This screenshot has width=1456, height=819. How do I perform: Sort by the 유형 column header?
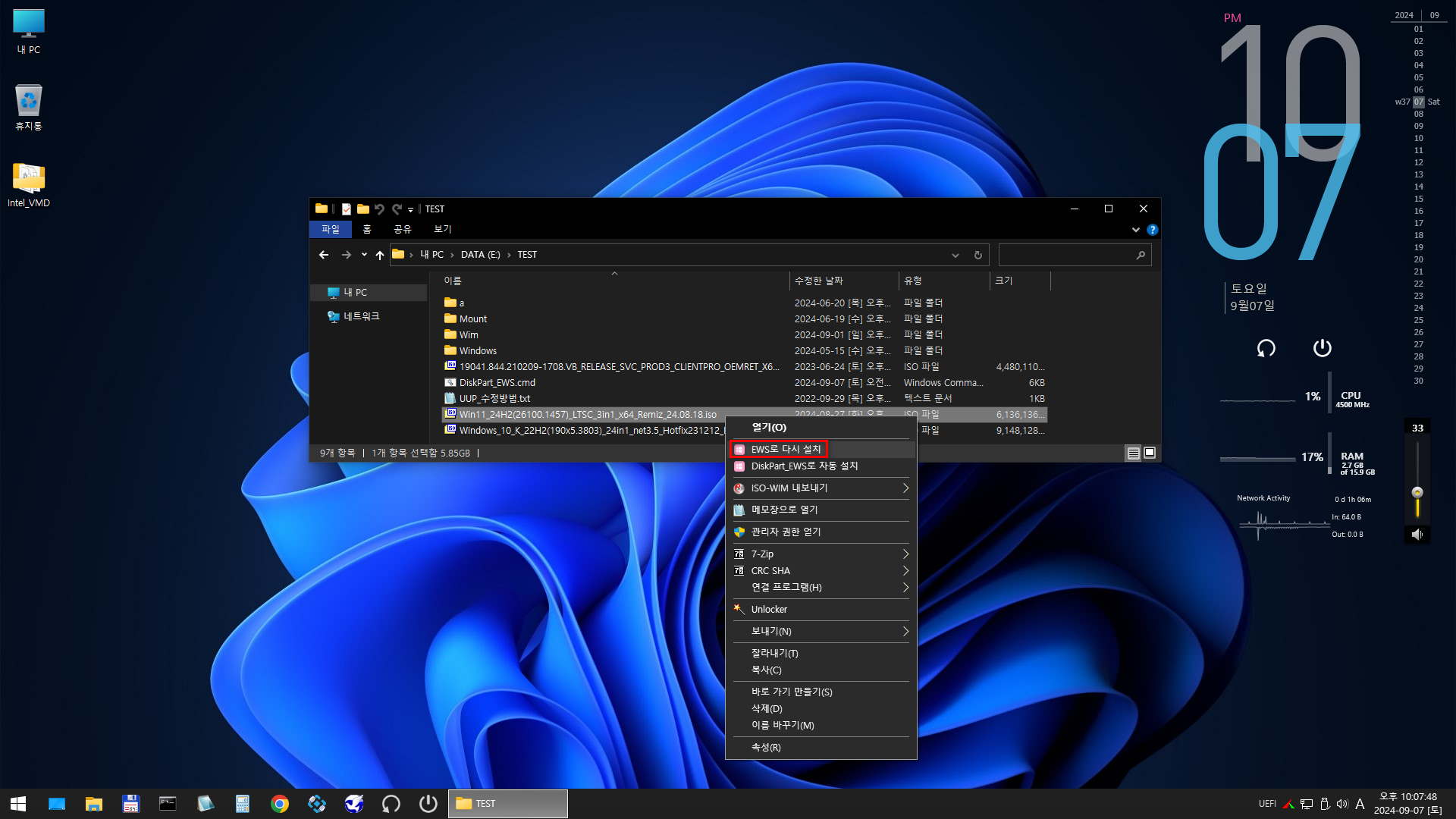pos(945,281)
